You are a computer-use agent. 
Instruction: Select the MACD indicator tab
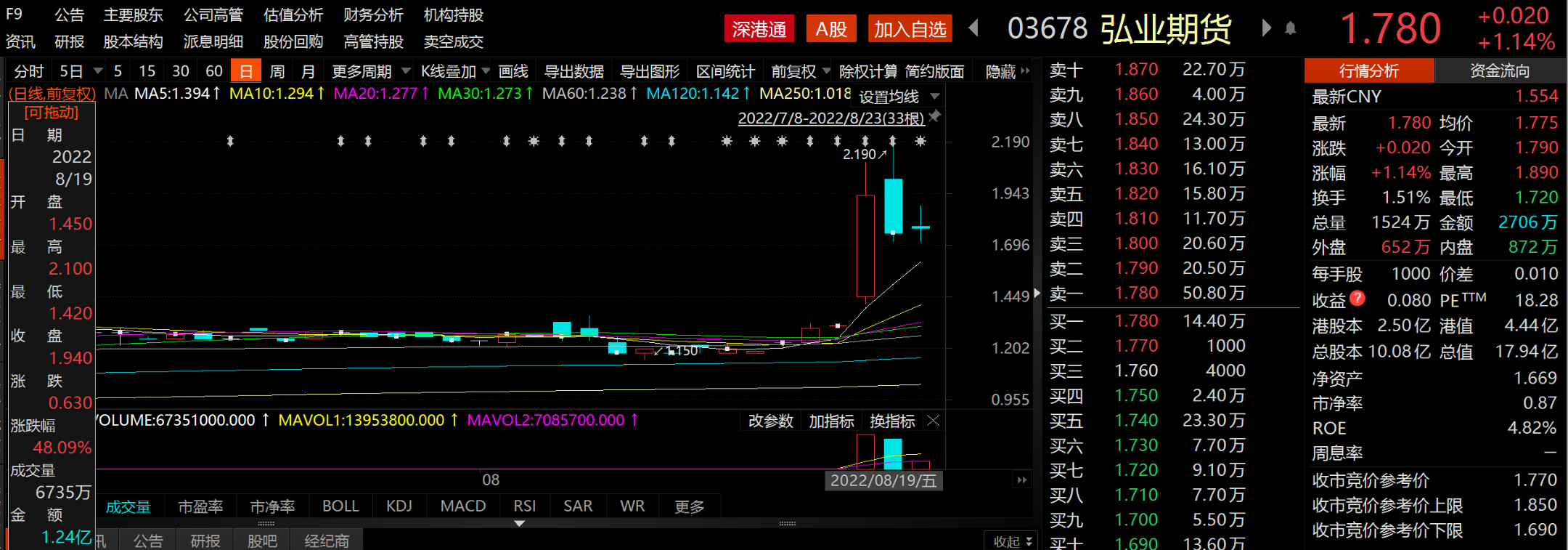pyautogui.click(x=462, y=506)
